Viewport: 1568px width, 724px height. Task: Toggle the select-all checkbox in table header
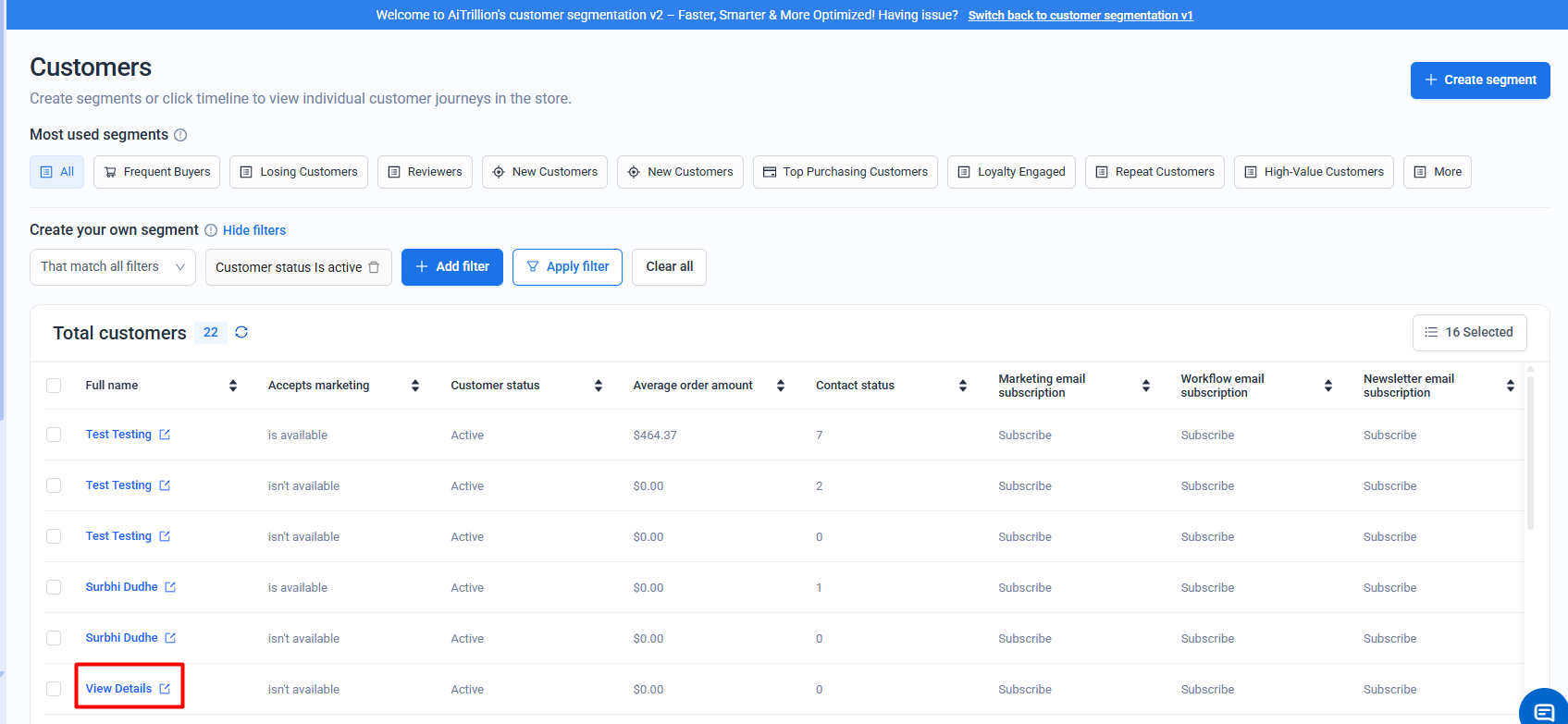[54, 386]
